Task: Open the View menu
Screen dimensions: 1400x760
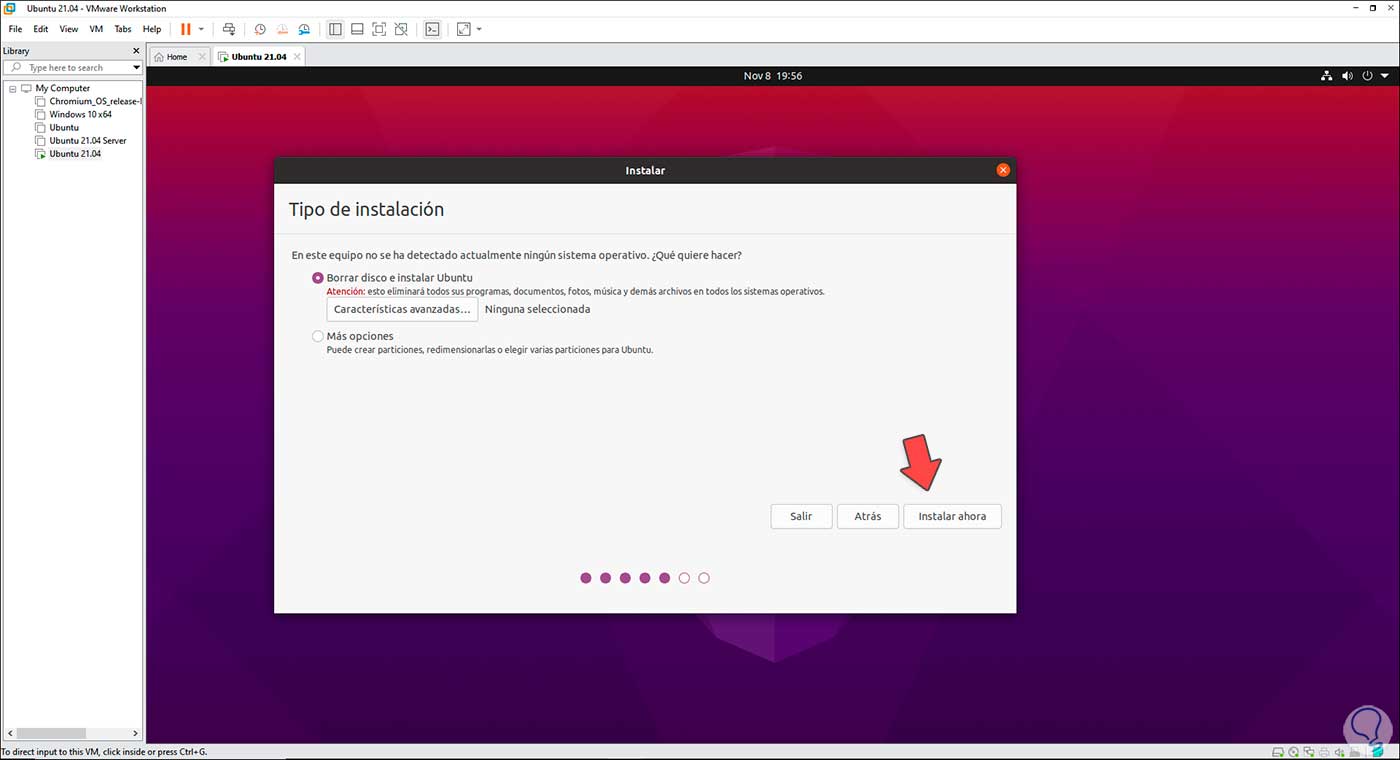Action: pos(68,29)
